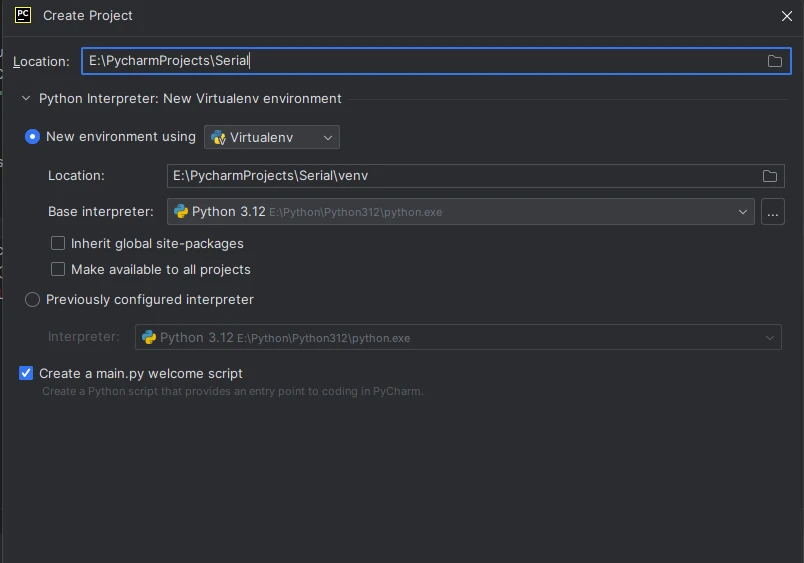Click the 'Create Project' title text
This screenshot has height=563, width=804.
[88, 15]
